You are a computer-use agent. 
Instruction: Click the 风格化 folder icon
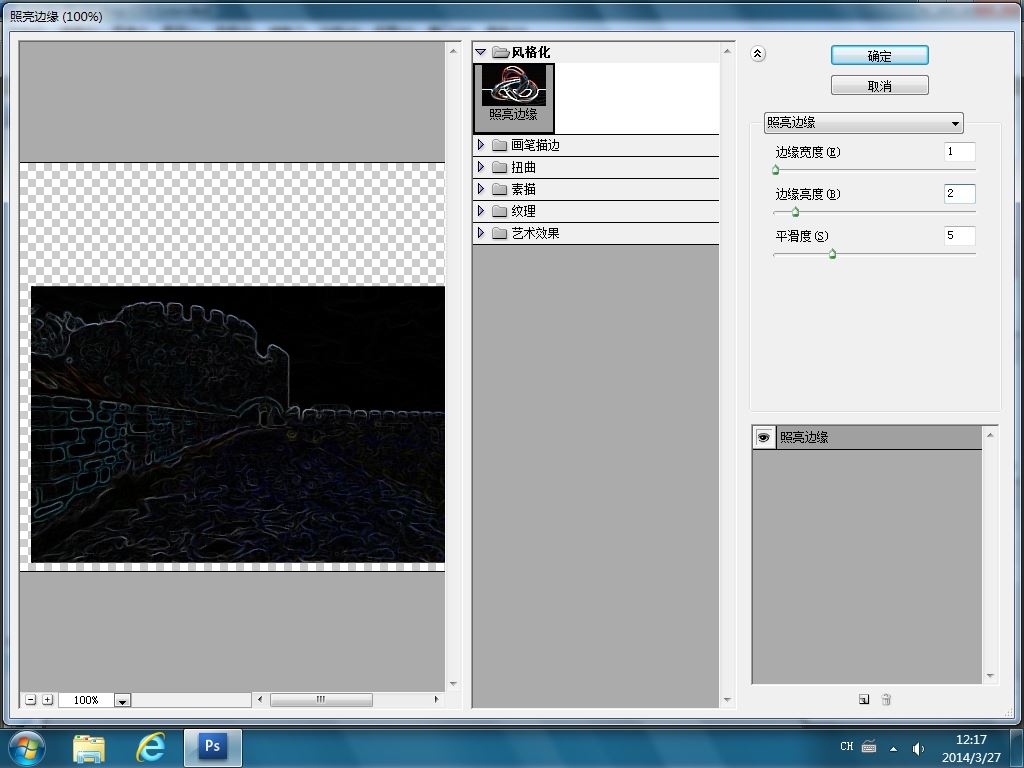click(x=500, y=52)
